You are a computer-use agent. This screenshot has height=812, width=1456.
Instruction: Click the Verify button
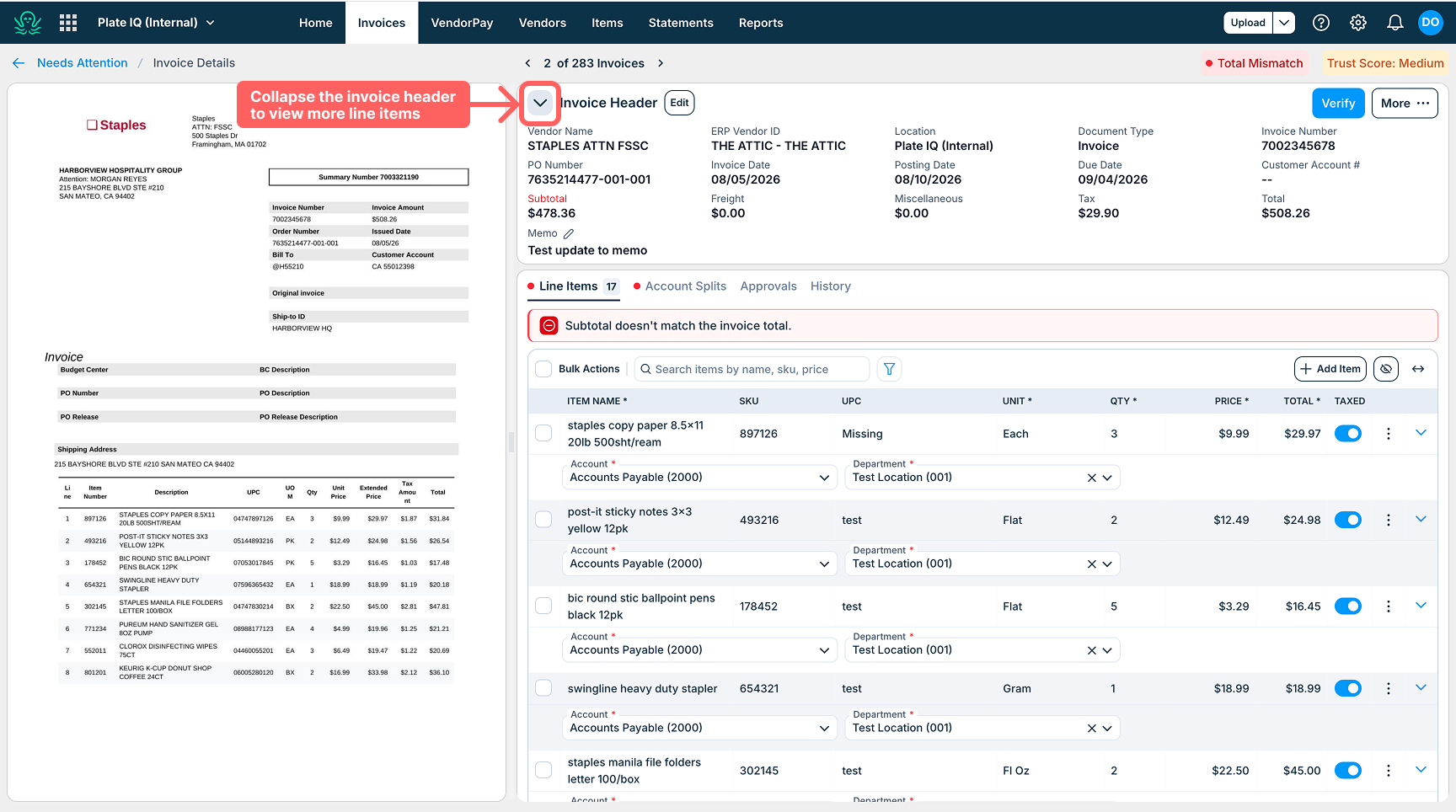[1338, 104]
